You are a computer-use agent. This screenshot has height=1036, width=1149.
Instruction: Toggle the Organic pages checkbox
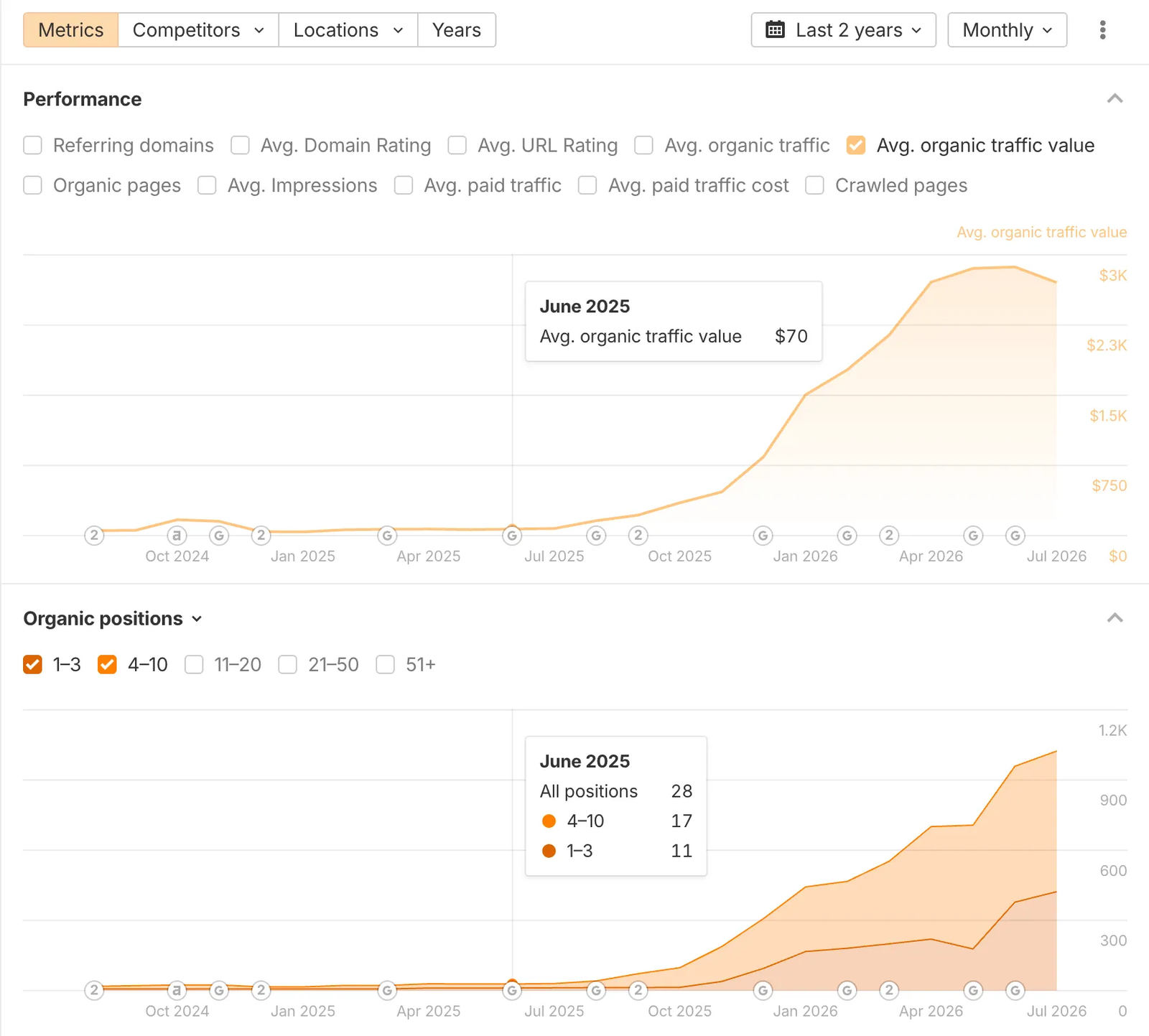(32, 185)
